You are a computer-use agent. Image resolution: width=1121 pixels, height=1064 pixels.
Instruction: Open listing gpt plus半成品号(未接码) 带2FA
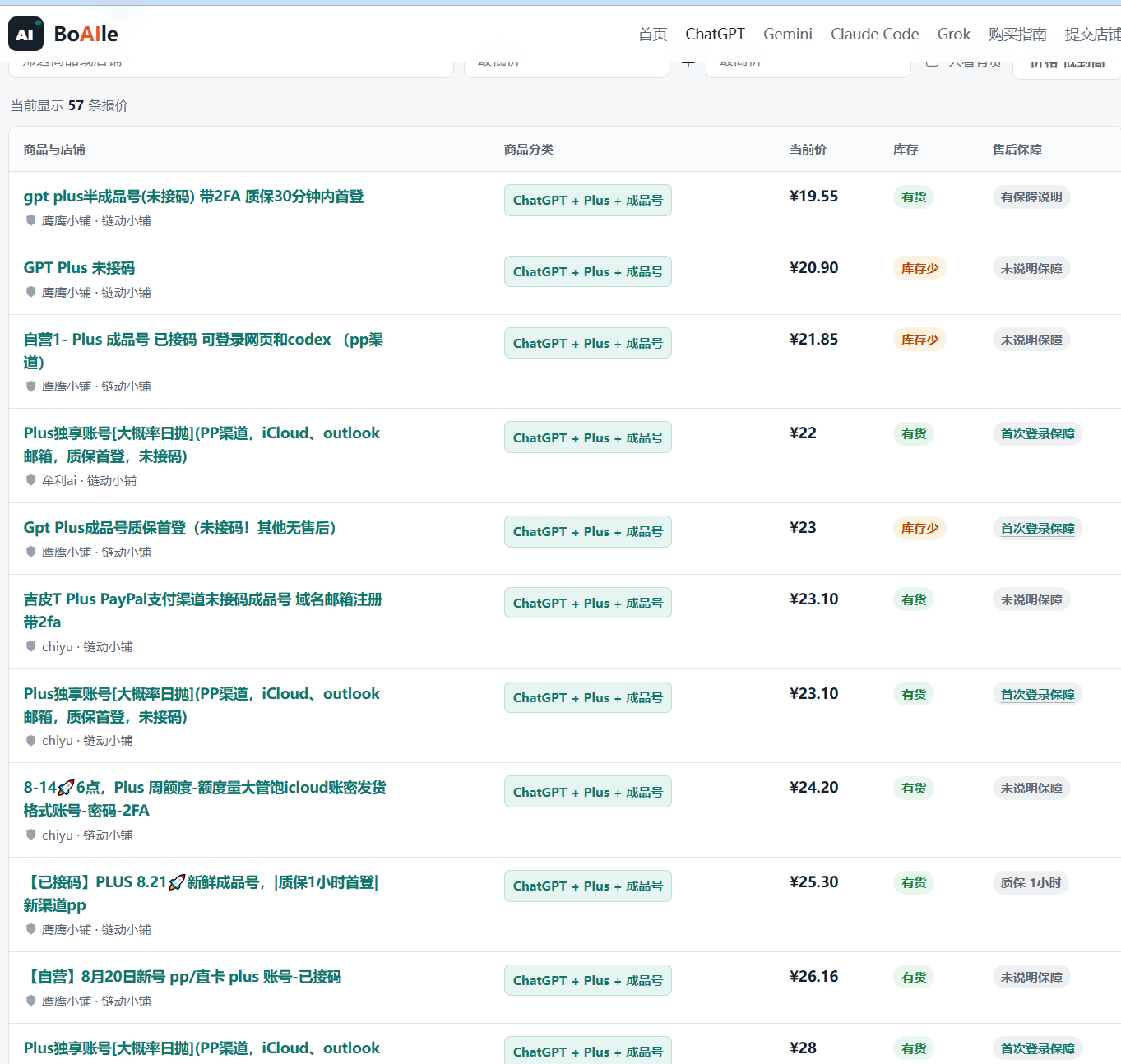pyautogui.click(x=194, y=197)
